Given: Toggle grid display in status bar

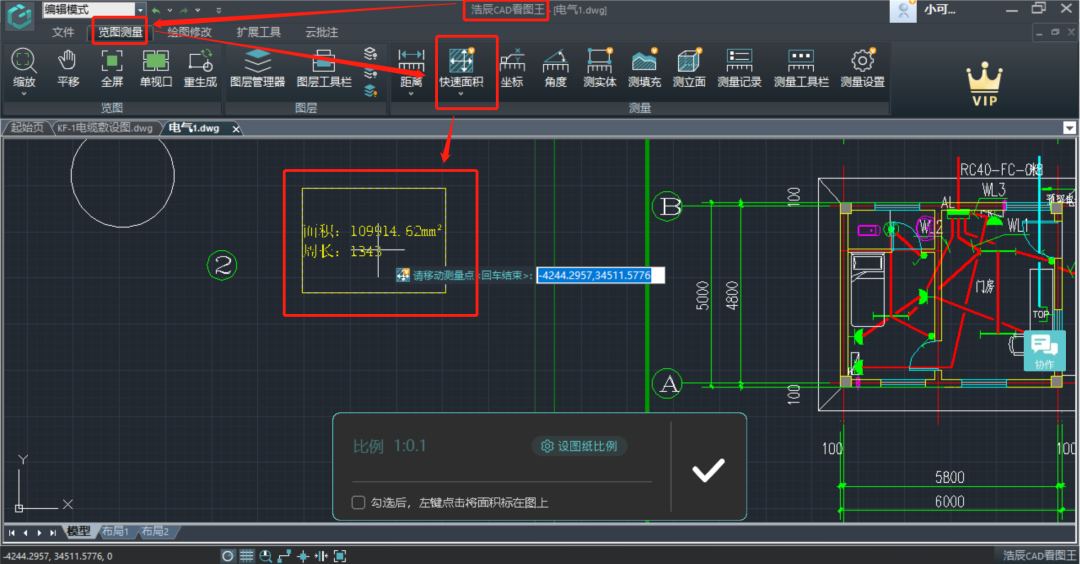Looking at the screenshot, I should (x=247, y=556).
